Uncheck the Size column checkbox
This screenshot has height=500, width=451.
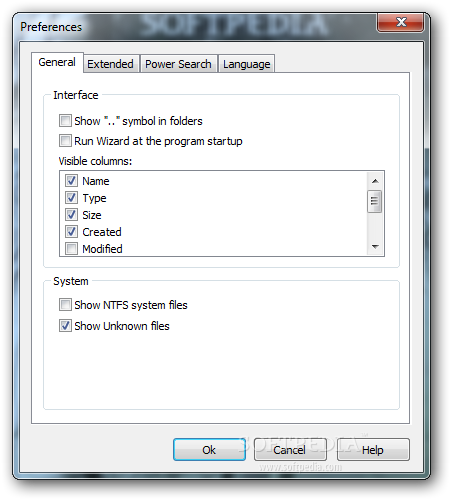click(71, 215)
